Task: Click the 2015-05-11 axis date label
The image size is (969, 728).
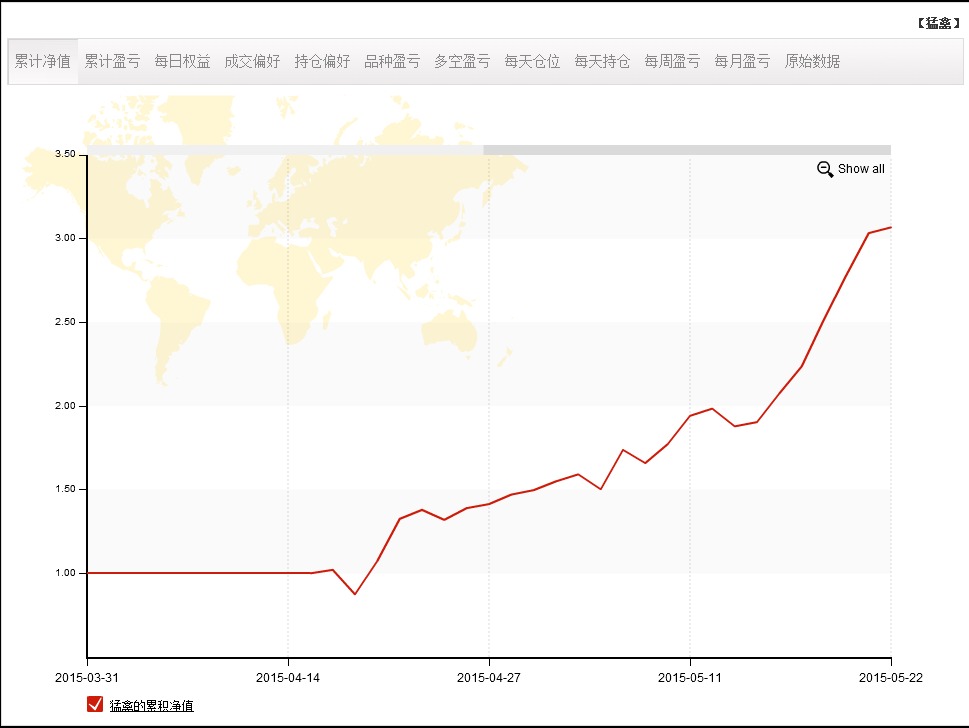Action: pyautogui.click(x=690, y=677)
